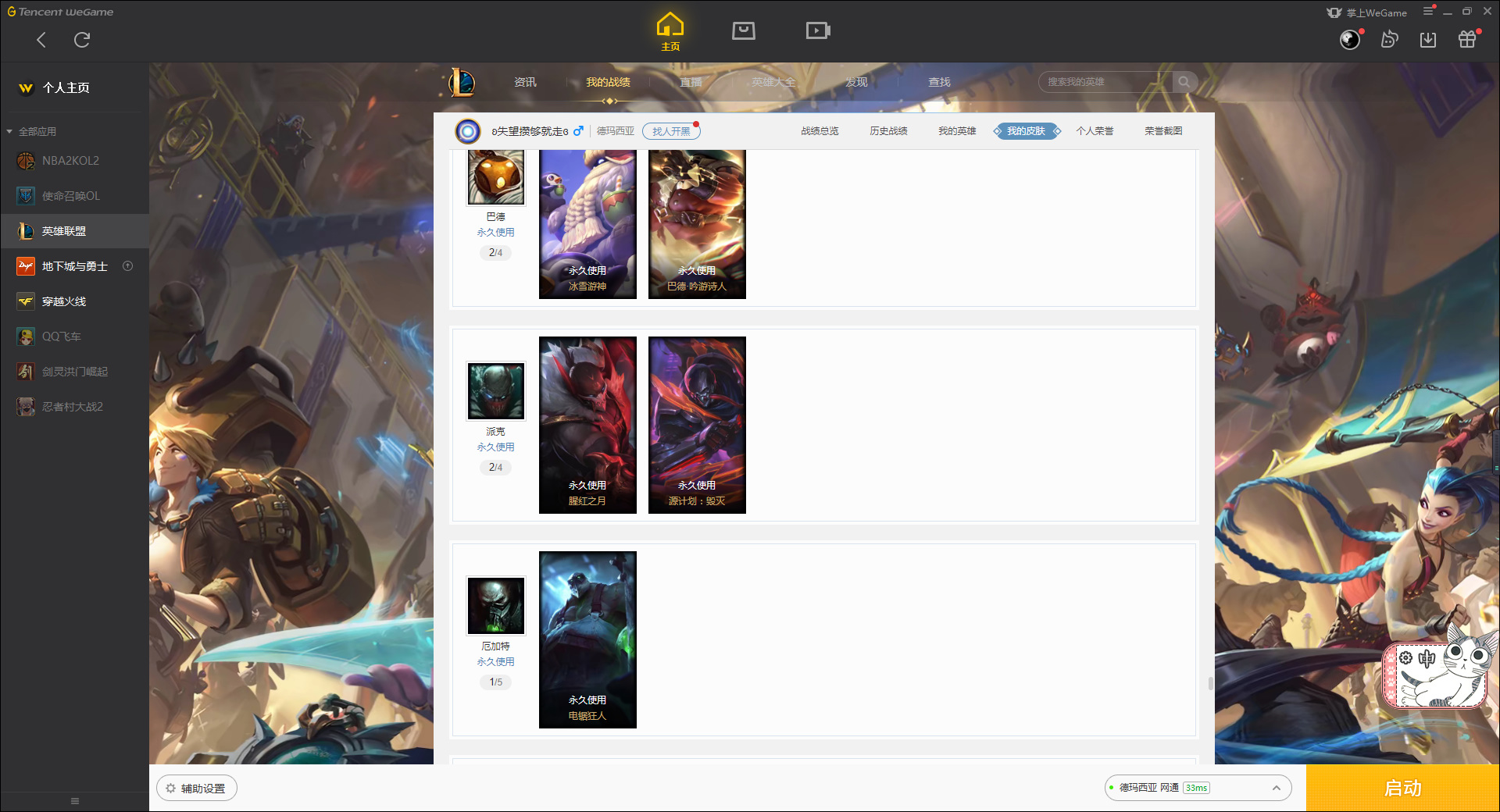Open 辅助设置 helper settings
Screen dimensions: 1500x812
[x=197, y=789]
